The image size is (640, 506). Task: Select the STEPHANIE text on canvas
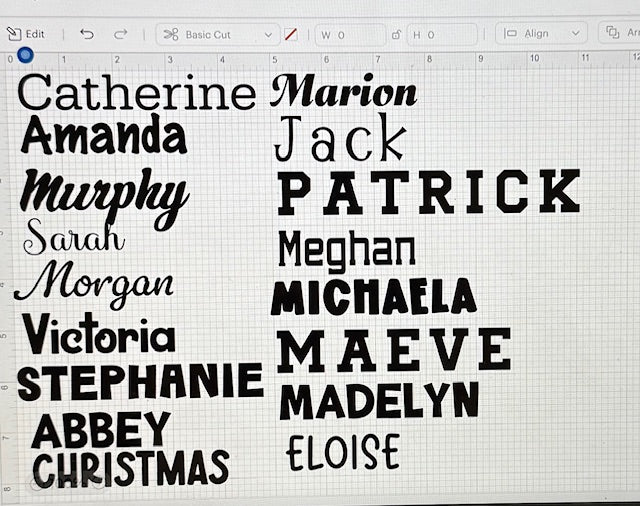coord(140,382)
